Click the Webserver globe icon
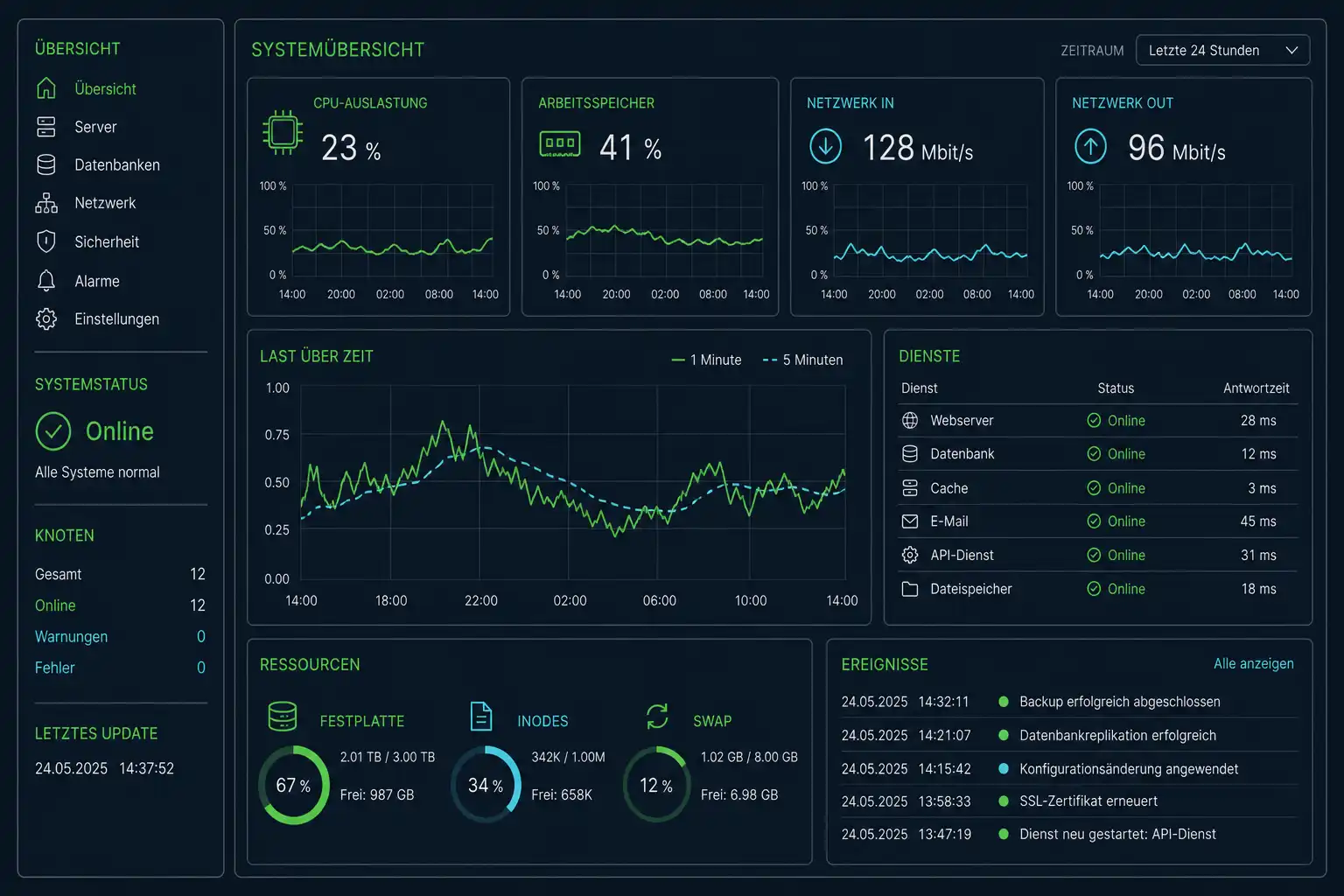Image resolution: width=1344 pixels, height=896 pixels. pyautogui.click(x=910, y=421)
